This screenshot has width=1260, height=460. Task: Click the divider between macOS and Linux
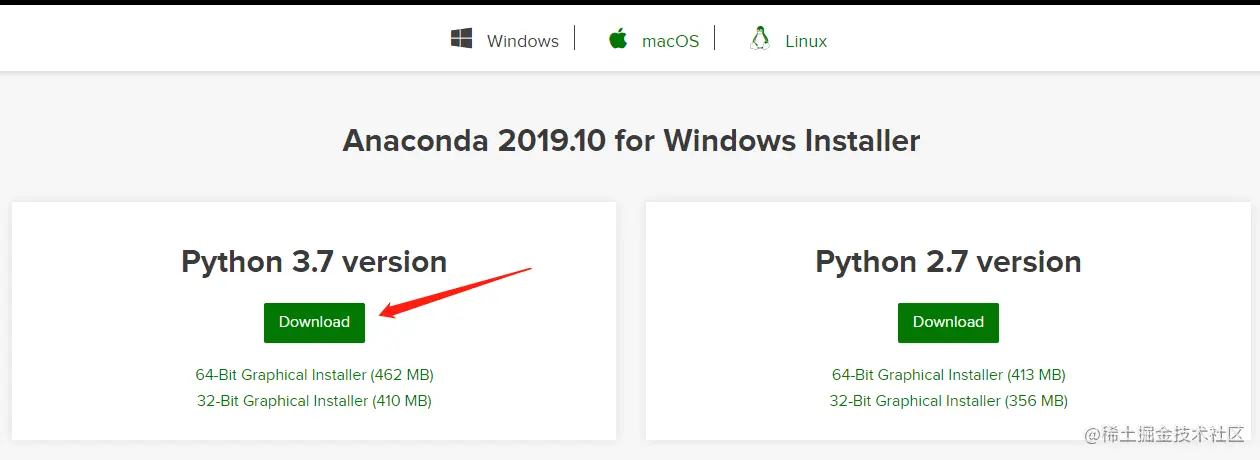click(x=715, y=38)
